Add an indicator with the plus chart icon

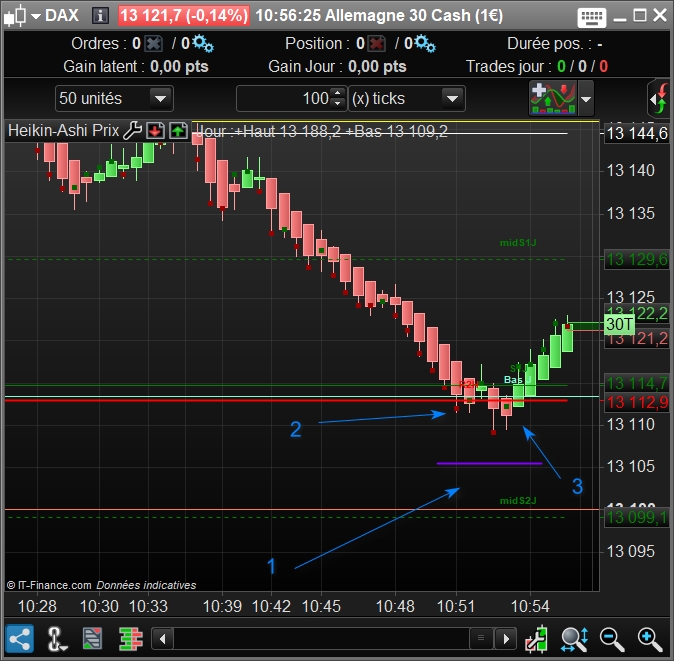(x=553, y=98)
